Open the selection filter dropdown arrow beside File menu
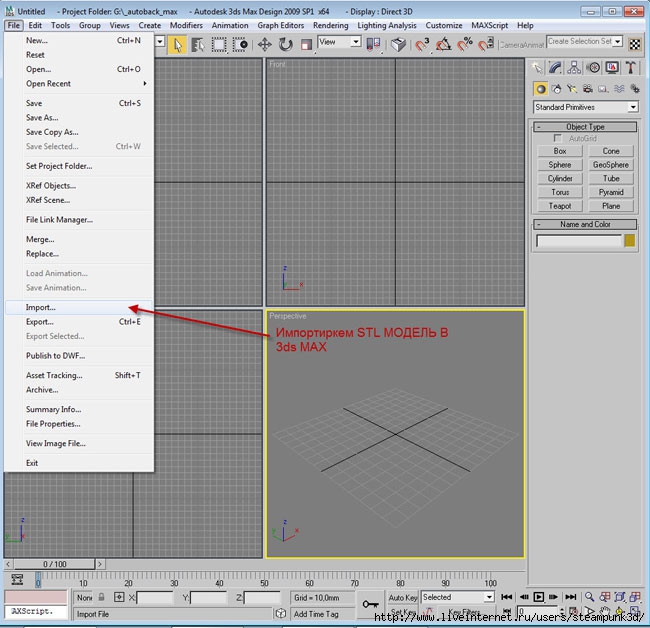The height and width of the screenshot is (628, 650). (x=160, y=42)
